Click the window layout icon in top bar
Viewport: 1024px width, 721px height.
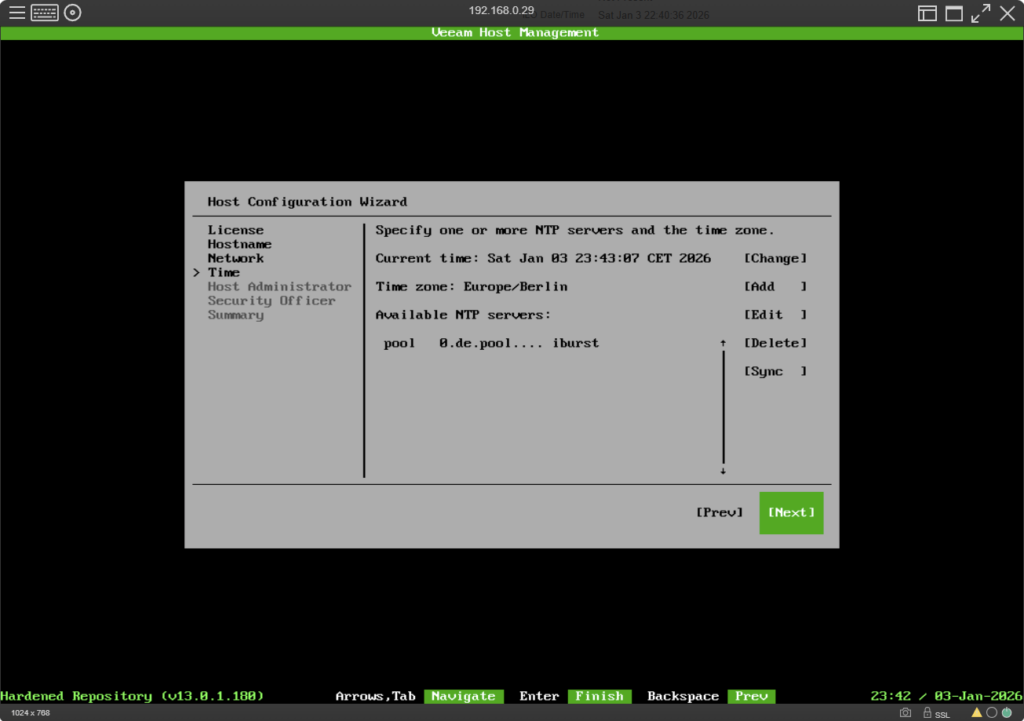928,13
